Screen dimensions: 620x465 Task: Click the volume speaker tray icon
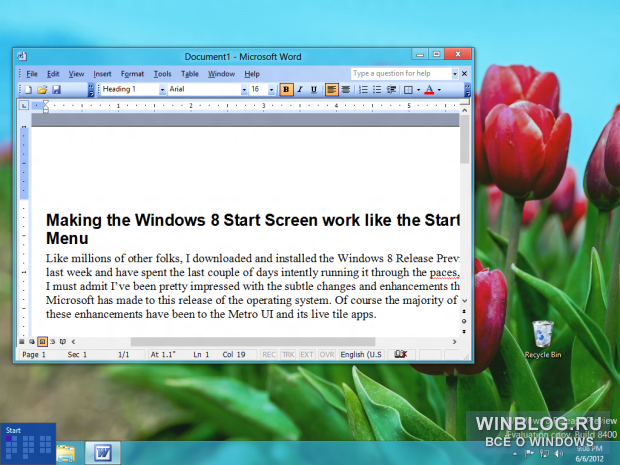pyautogui.click(x=559, y=454)
